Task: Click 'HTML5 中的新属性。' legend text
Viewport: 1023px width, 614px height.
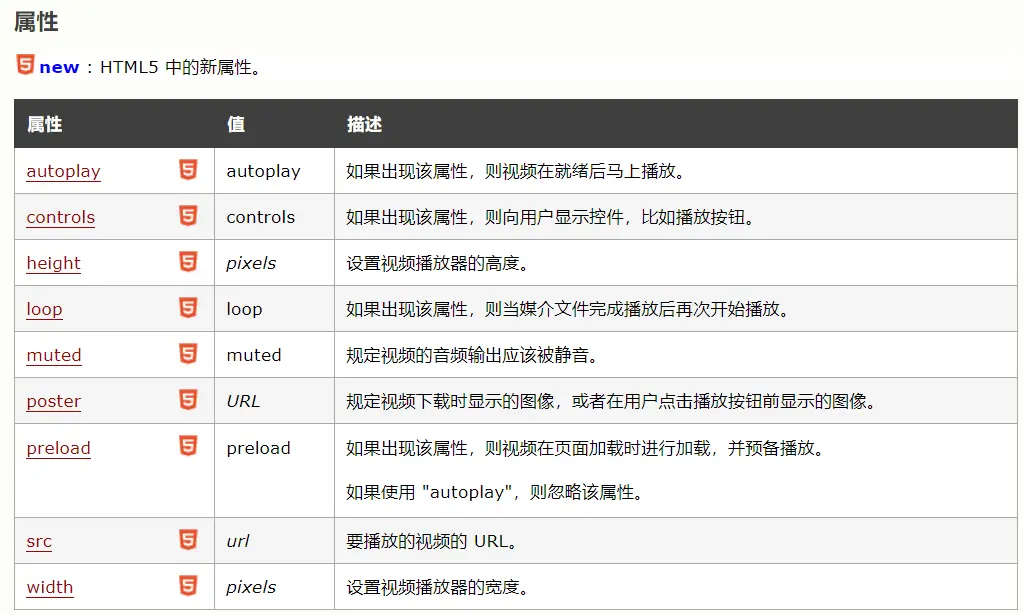Action: (181, 67)
